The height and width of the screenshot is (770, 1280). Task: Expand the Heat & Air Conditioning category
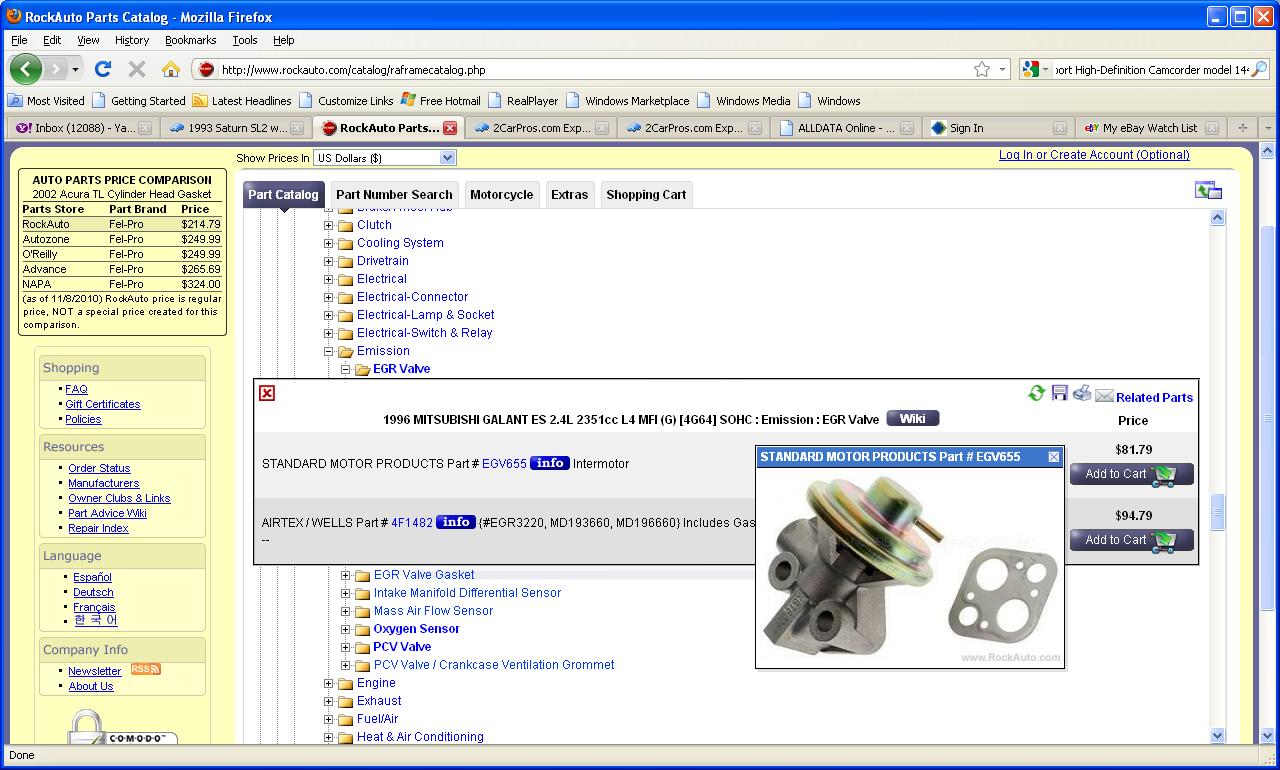coord(328,737)
